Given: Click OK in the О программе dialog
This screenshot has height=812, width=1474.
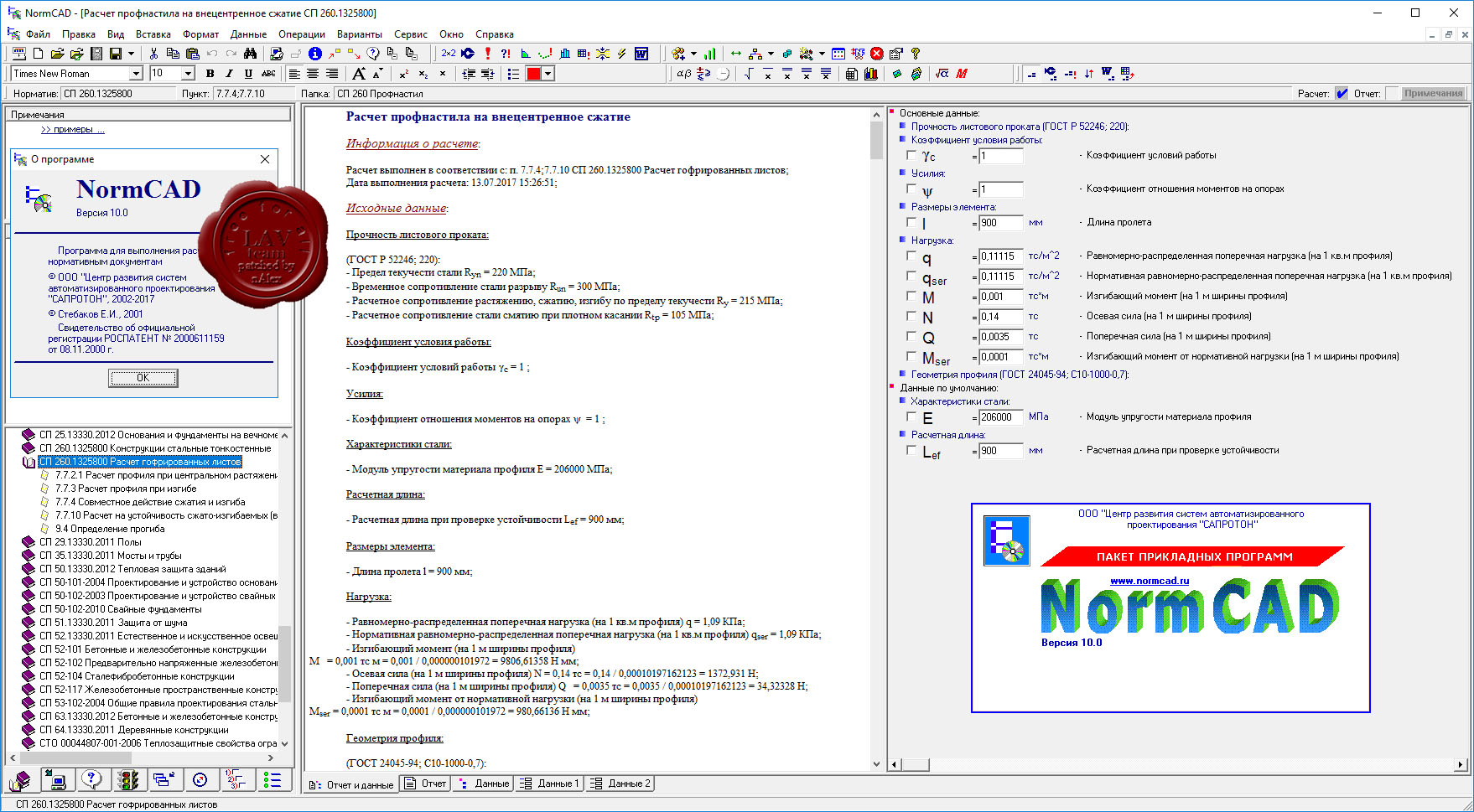Looking at the screenshot, I should [143, 378].
